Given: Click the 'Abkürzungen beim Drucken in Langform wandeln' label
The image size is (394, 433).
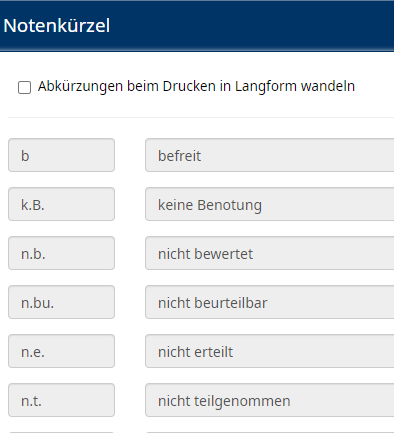Looking at the screenshot, I should (x=196, y=86).
